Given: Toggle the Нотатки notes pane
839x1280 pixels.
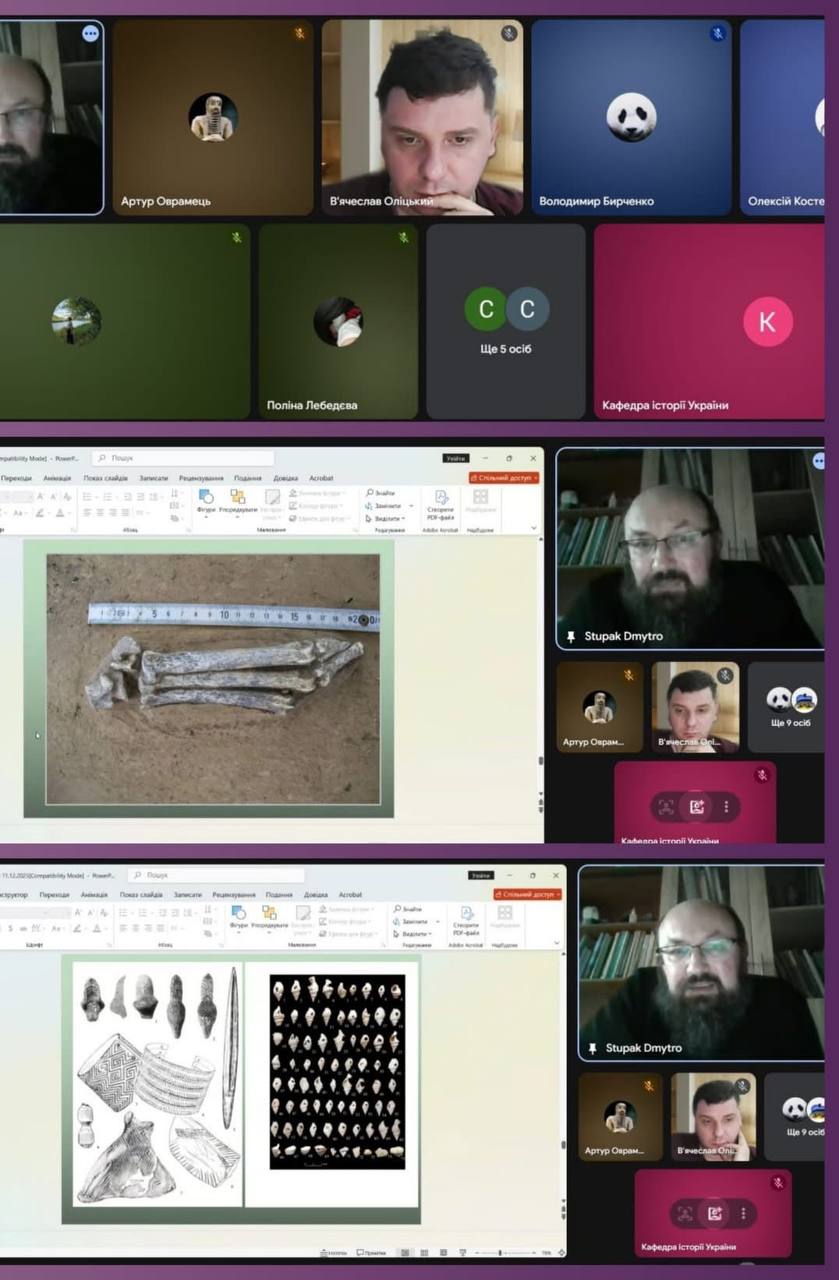Looking at the screenshot, I should click(334, 1252).
